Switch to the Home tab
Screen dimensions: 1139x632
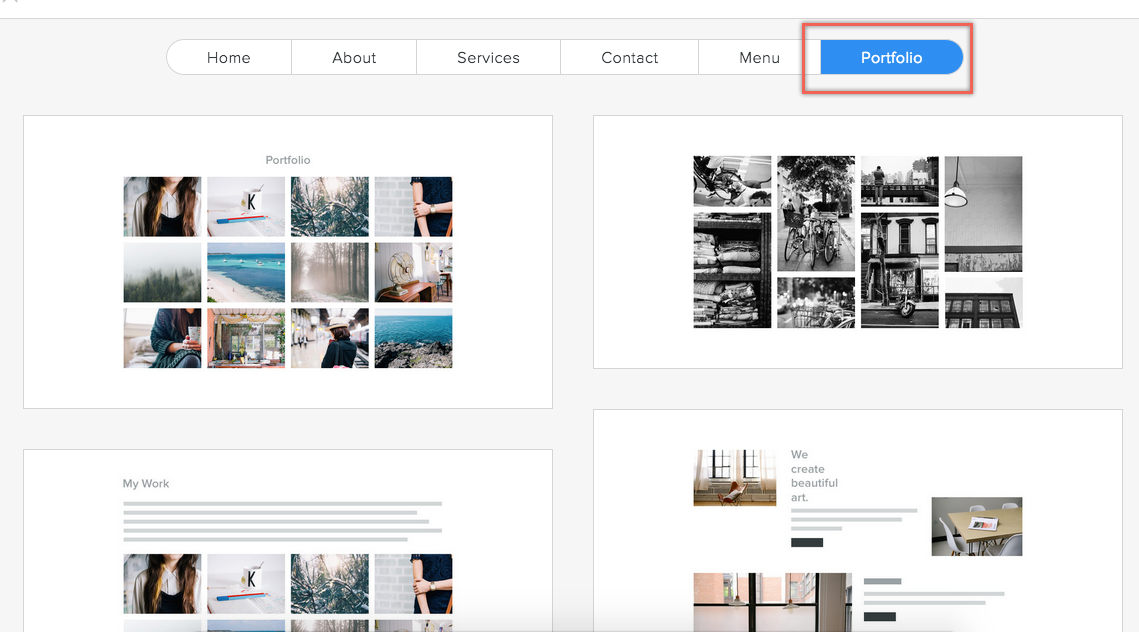[x=228, y=58]
